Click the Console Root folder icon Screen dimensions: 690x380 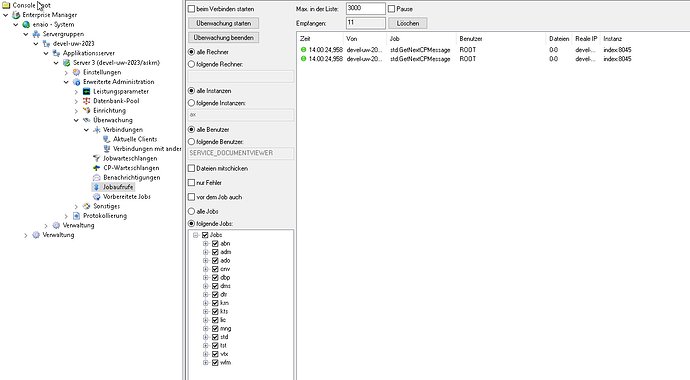point(6,5)
